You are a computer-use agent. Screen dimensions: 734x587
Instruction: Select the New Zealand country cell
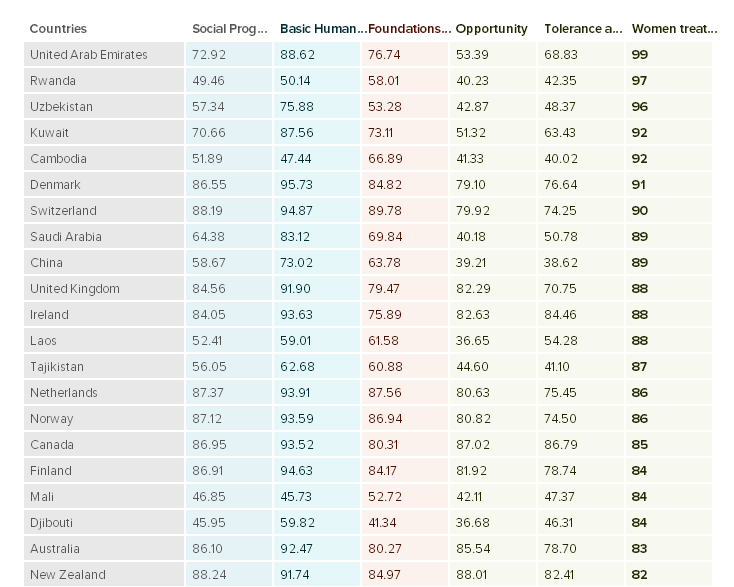pos(67,575)
